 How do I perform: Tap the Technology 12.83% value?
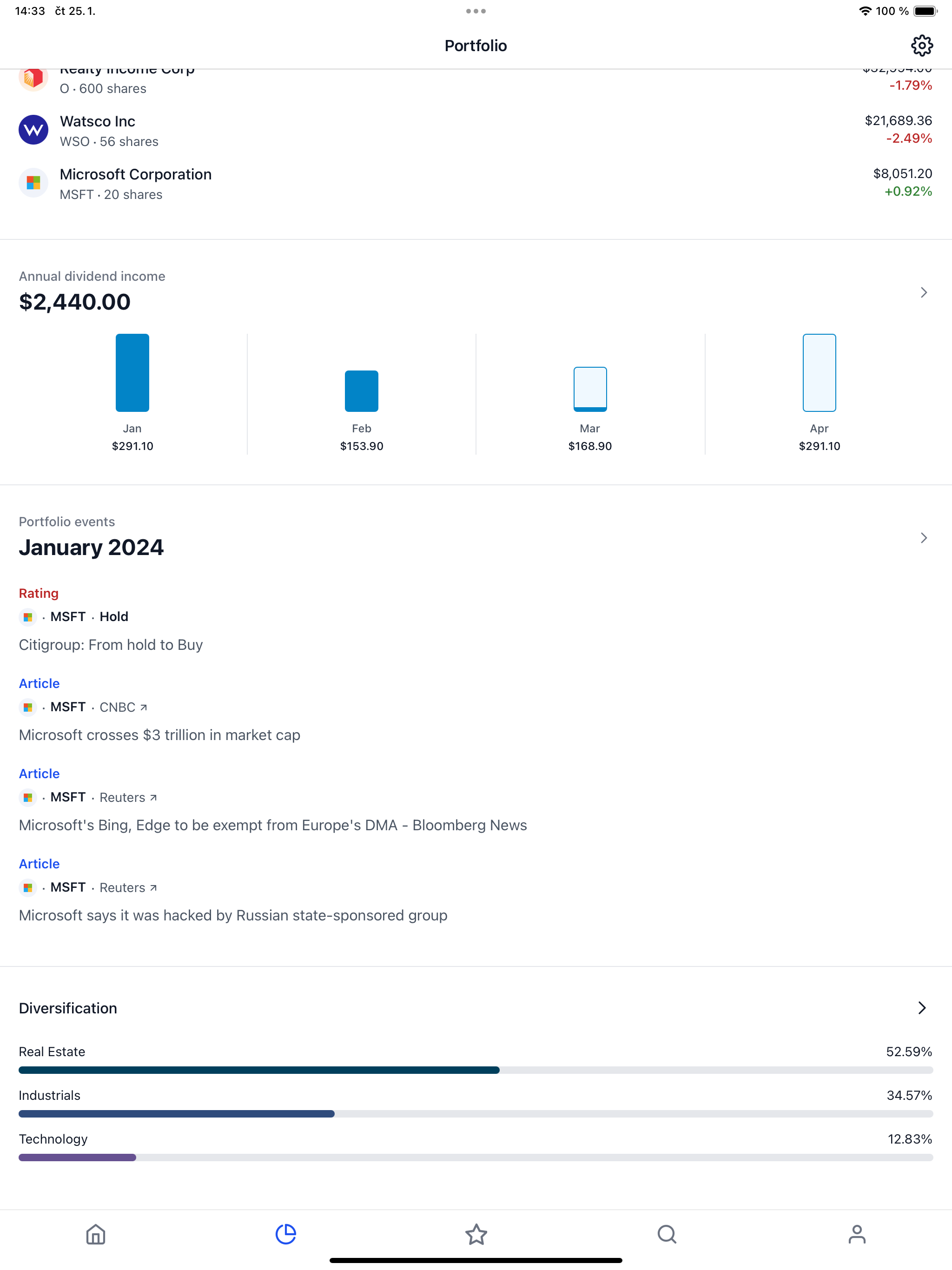click(x=910, y=1139)
